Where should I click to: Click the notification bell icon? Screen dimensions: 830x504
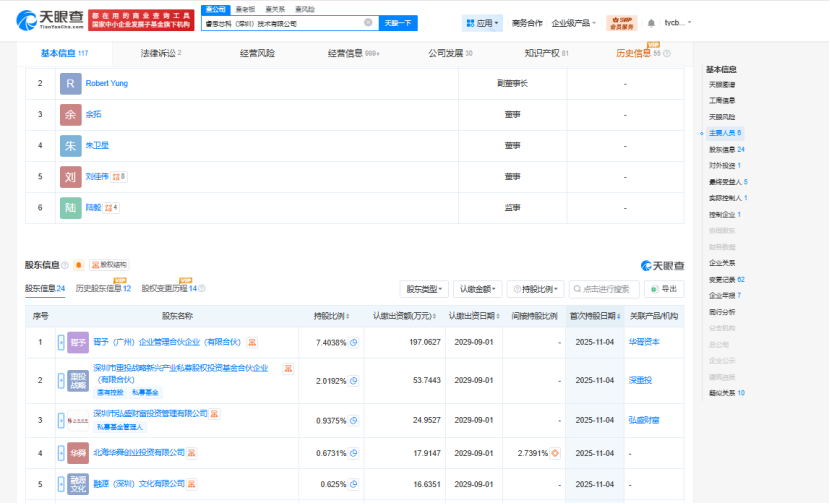coord(652,22)
